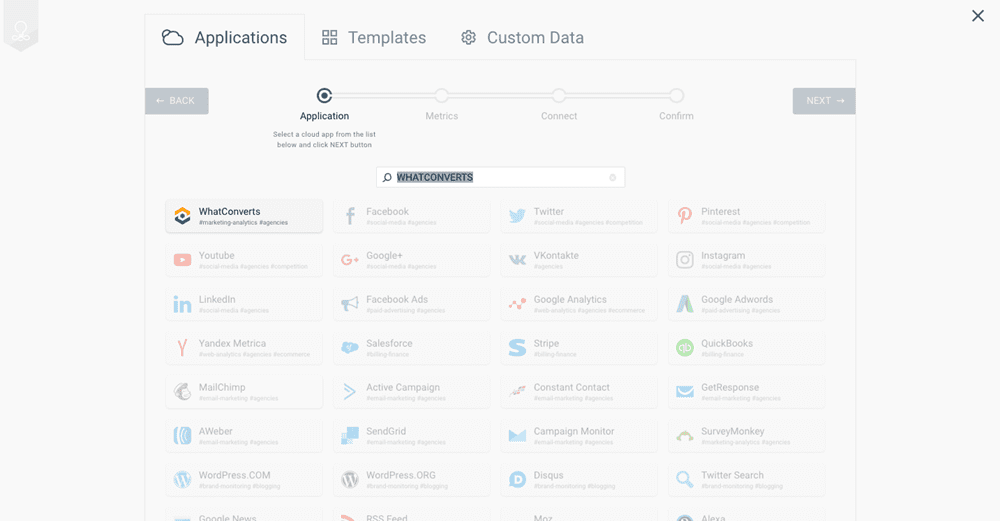The image size is (1000, 521).
Task: Click the Active Campaign label text
Action: 403,387
